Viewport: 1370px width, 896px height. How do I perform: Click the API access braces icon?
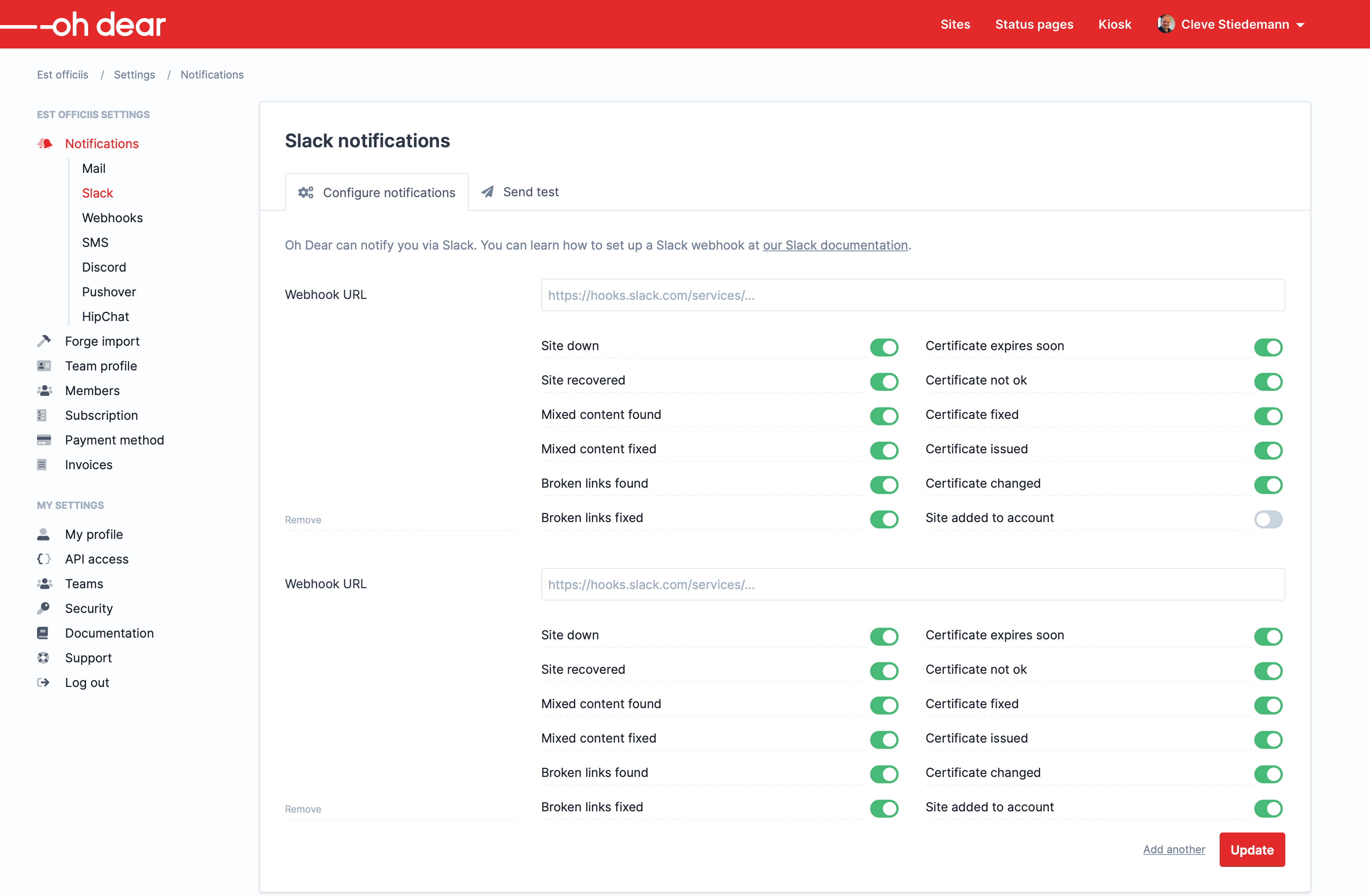point(44,559)
